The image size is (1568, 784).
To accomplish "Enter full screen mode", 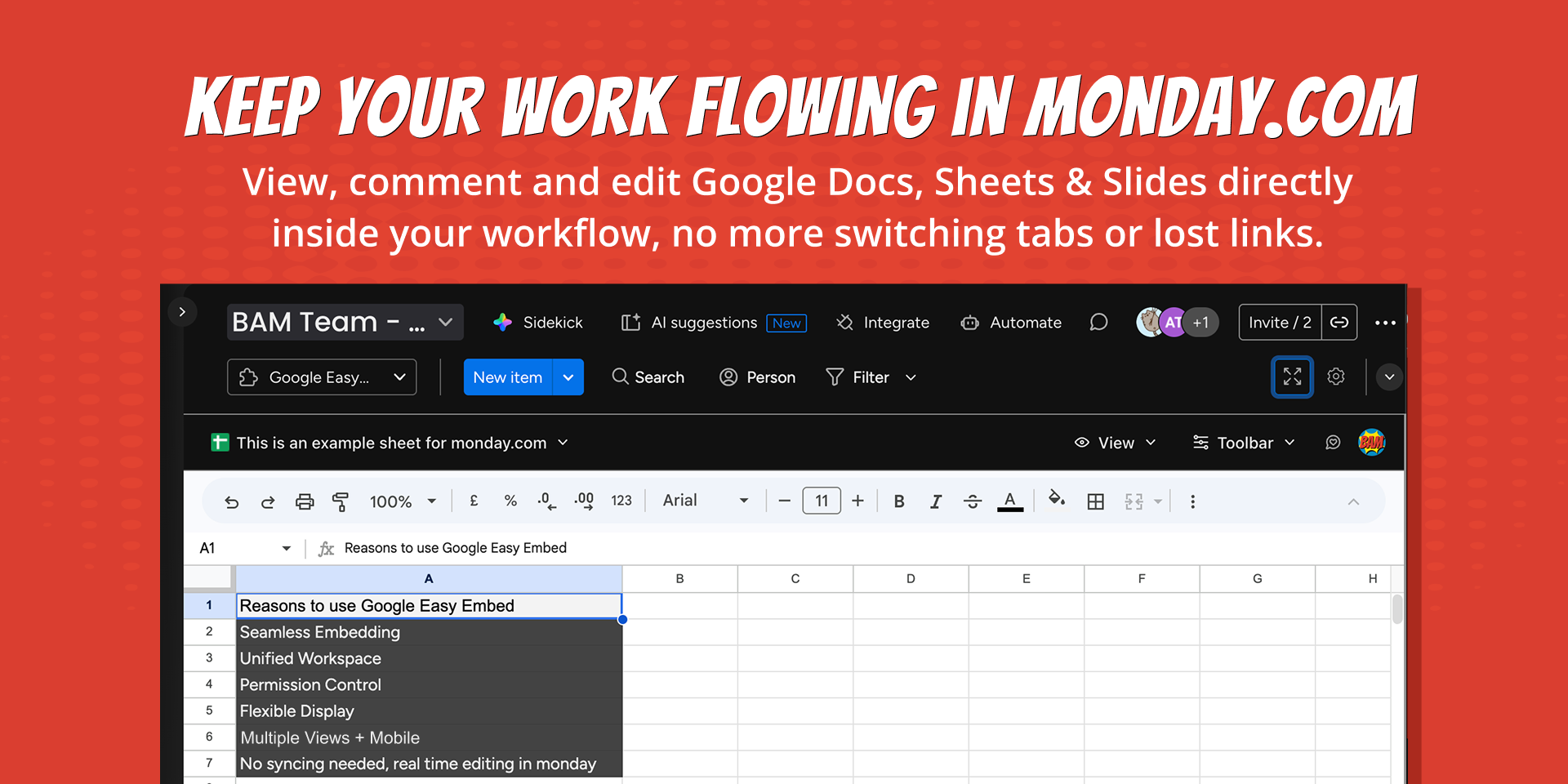I will point(1292,376).
